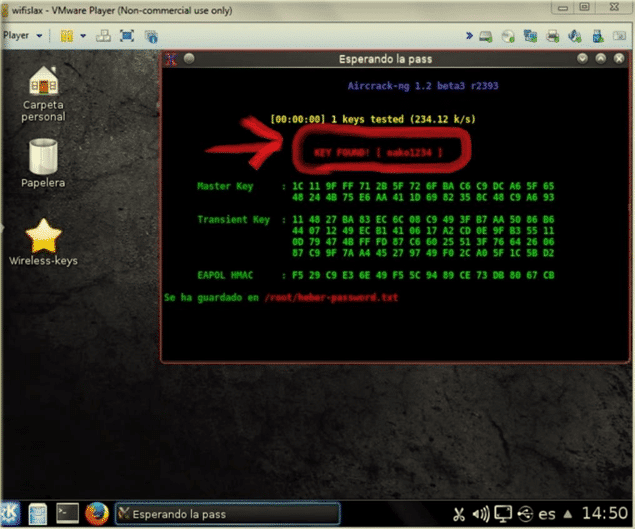Click the saved file path /root/heber-password.txt

[342, 297]
